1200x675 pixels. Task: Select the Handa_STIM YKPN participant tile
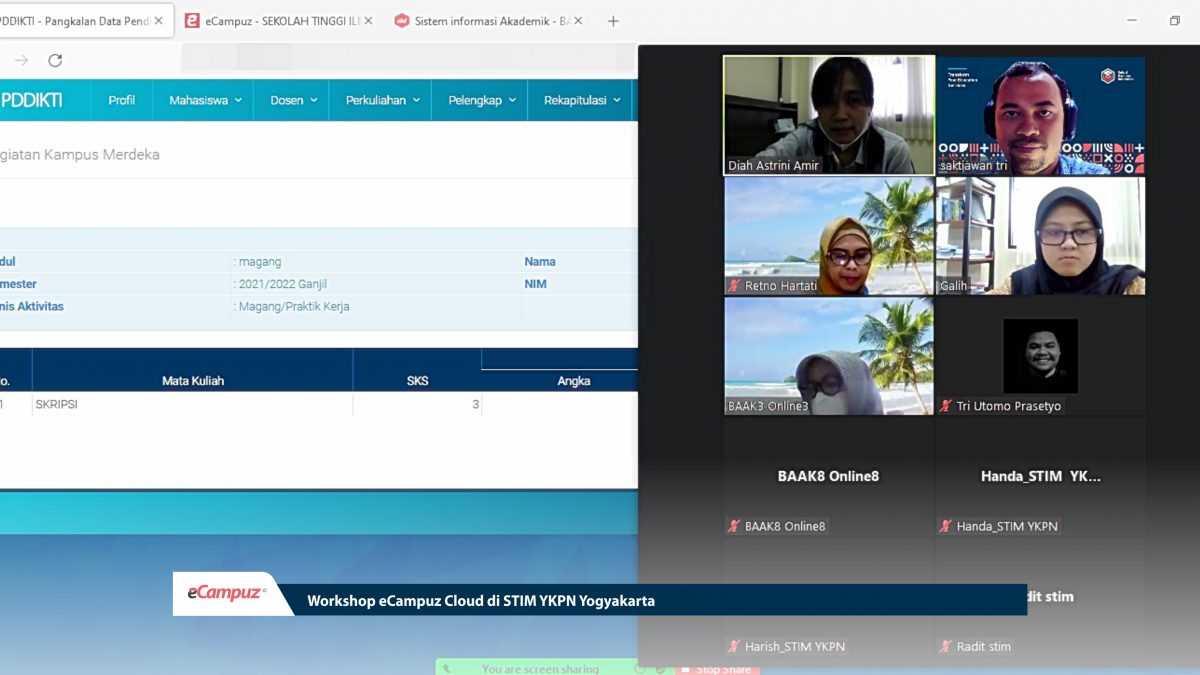coord(1041,476)
